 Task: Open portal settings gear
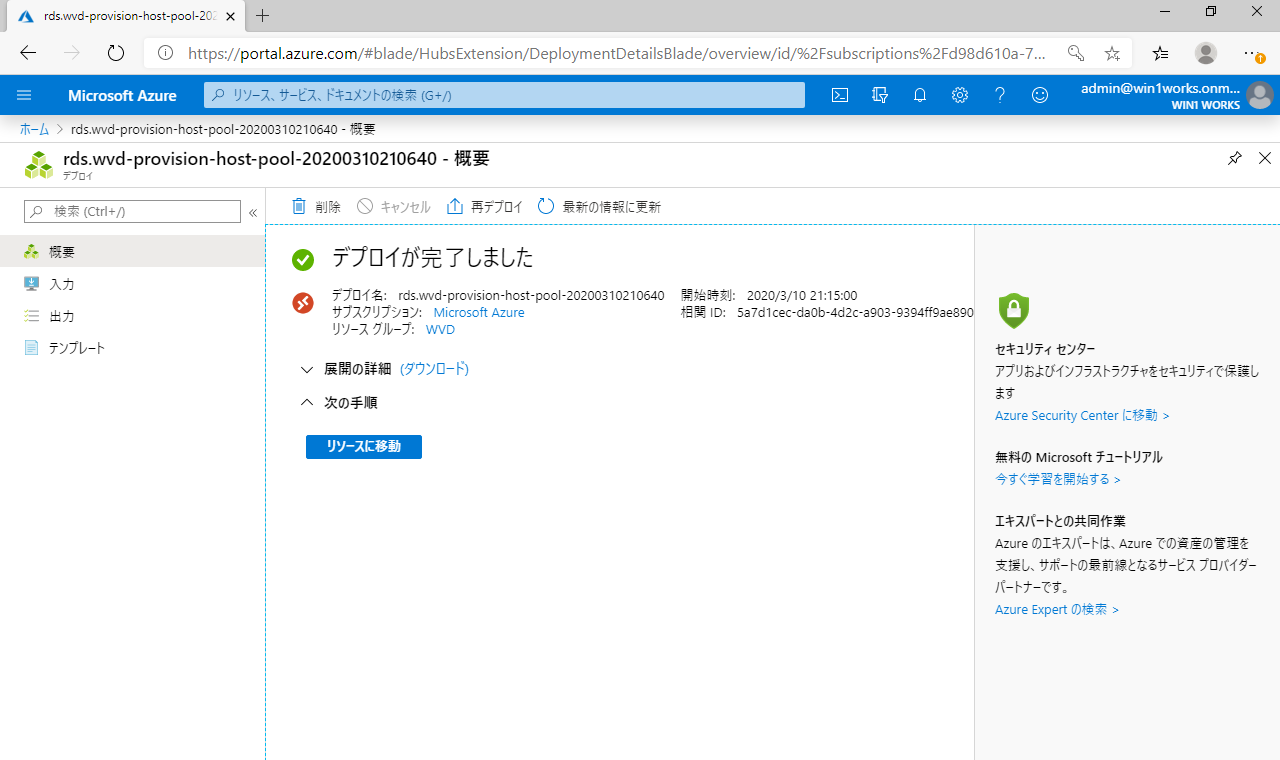pyautogui.click(x=960, y=95)
